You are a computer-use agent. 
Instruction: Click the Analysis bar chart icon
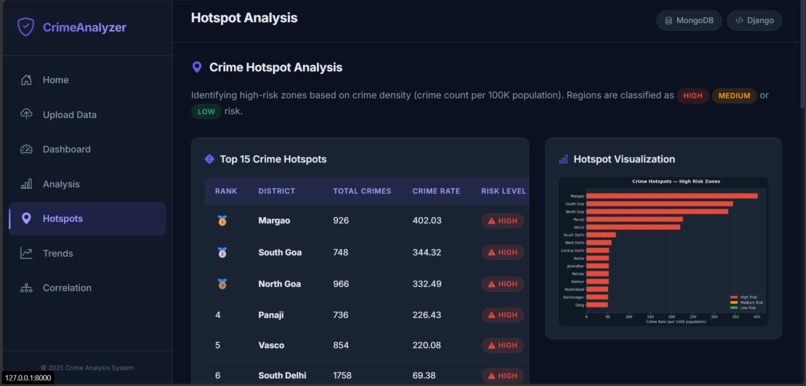(x=26, y=184)
